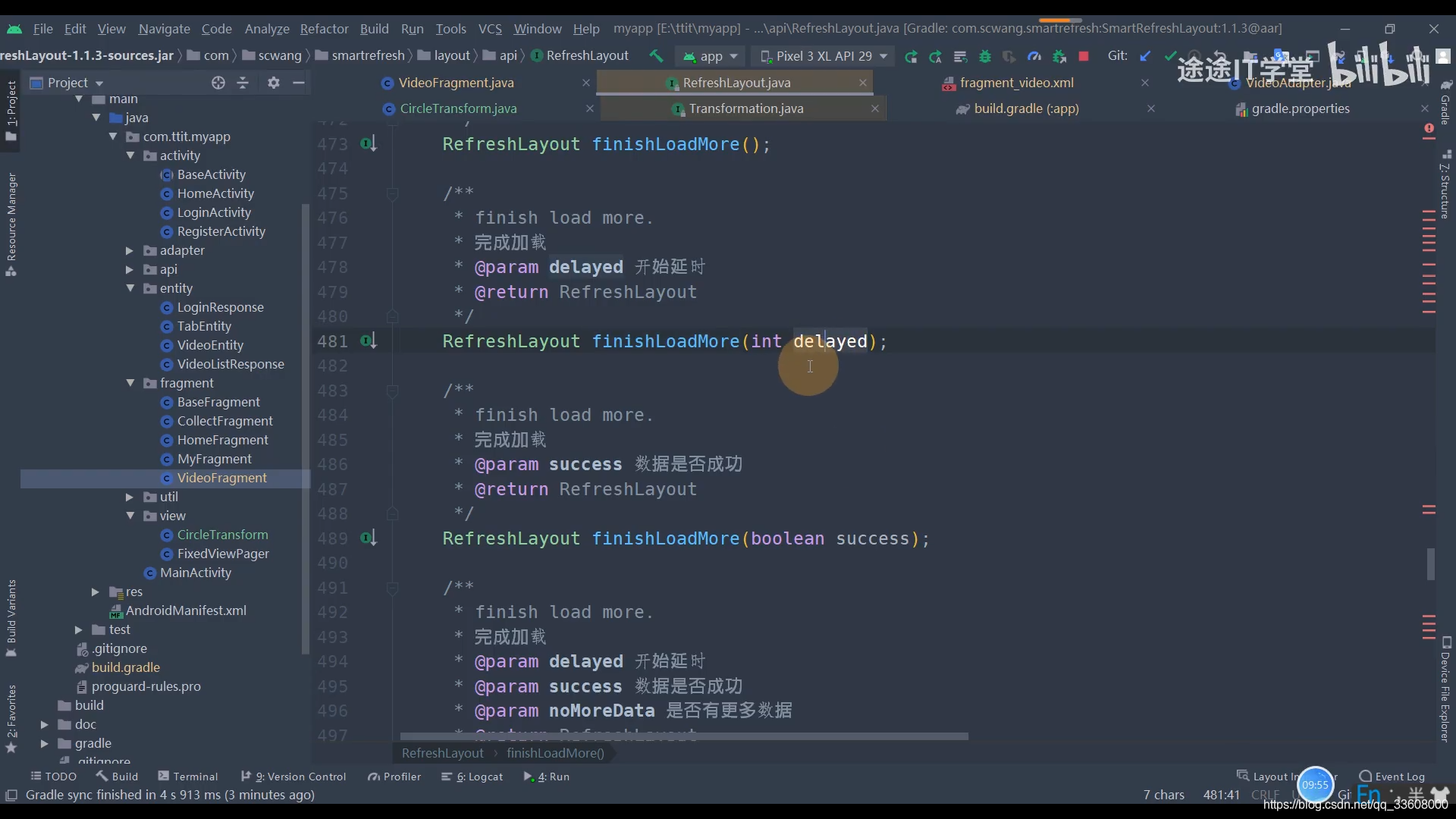Fold the Javadoc comment at line 475

(392, 193)
